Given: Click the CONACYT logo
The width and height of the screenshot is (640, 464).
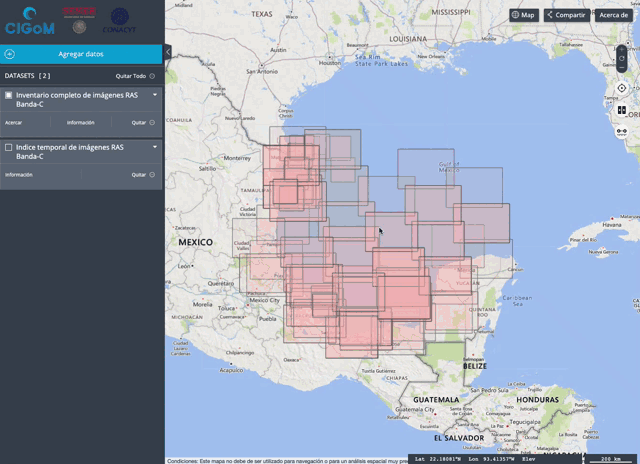Looking at the screenshot, I should 120,19.
